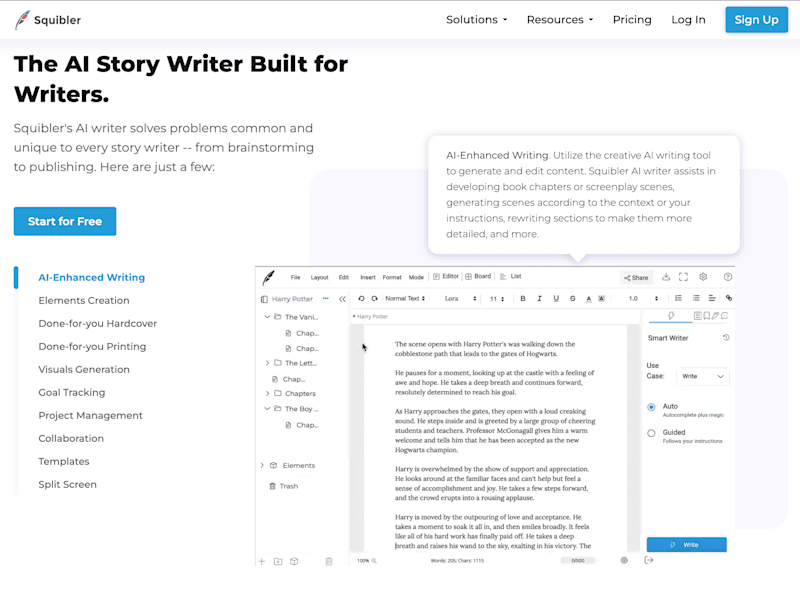Click the insert link icon
Image resolution: width=800 pixels, height=600 pixels.
coord(729,298)
